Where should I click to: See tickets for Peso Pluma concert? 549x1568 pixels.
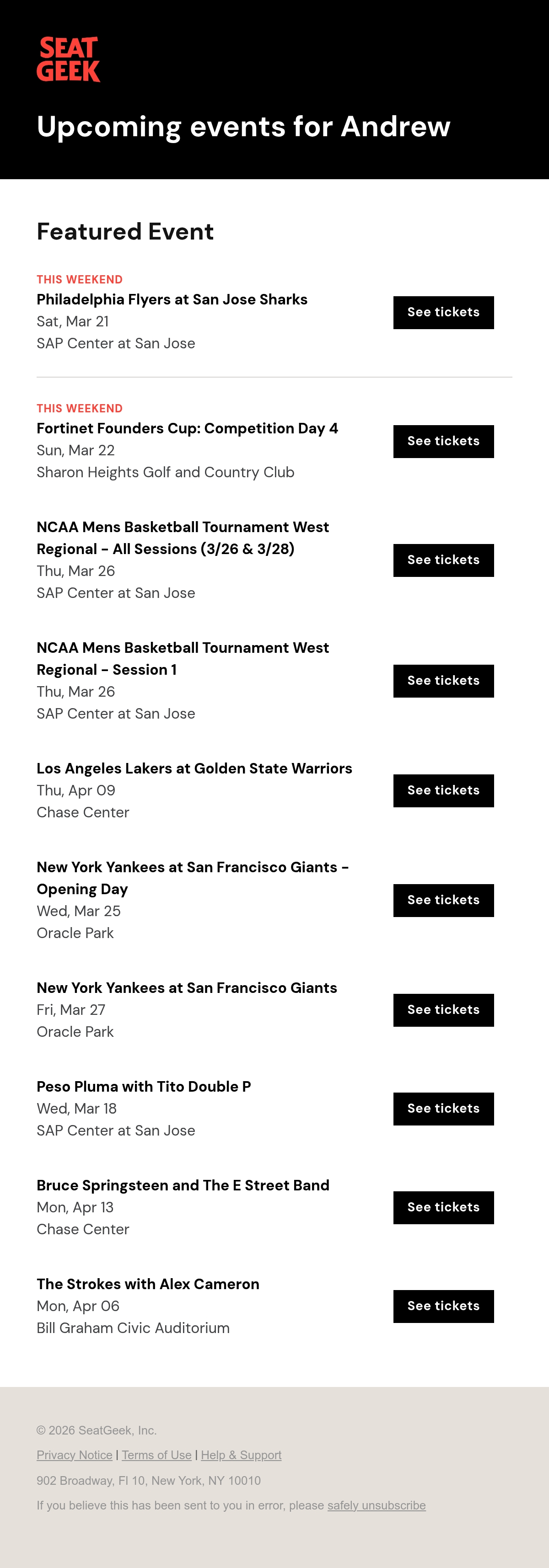444,1109
